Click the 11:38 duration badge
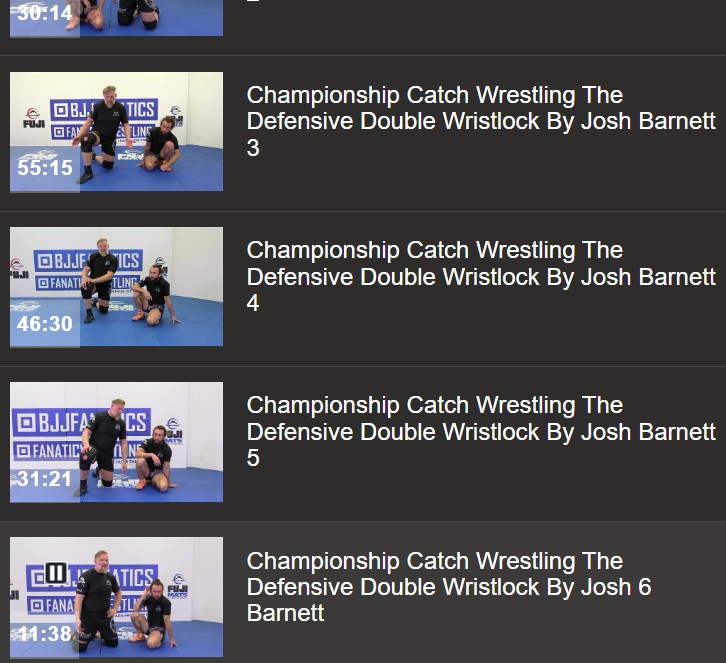The height and width of the screenshot is (663, 726). pos(45,634)
